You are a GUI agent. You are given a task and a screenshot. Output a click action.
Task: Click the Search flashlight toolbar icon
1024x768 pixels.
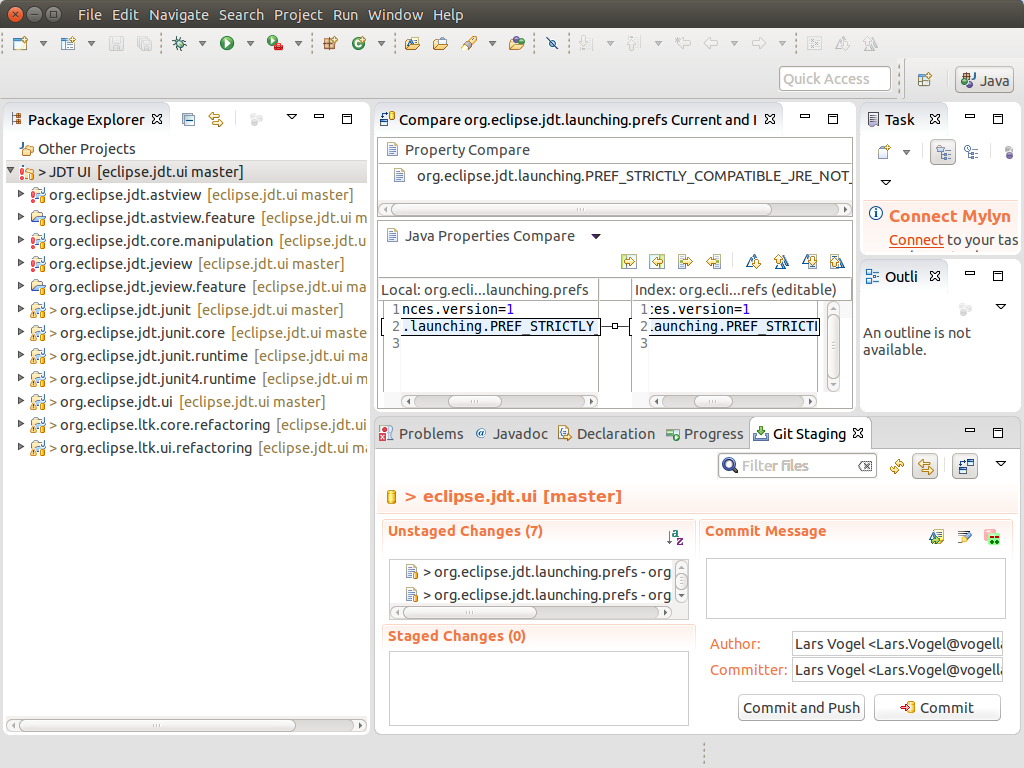tap(469, 44)
